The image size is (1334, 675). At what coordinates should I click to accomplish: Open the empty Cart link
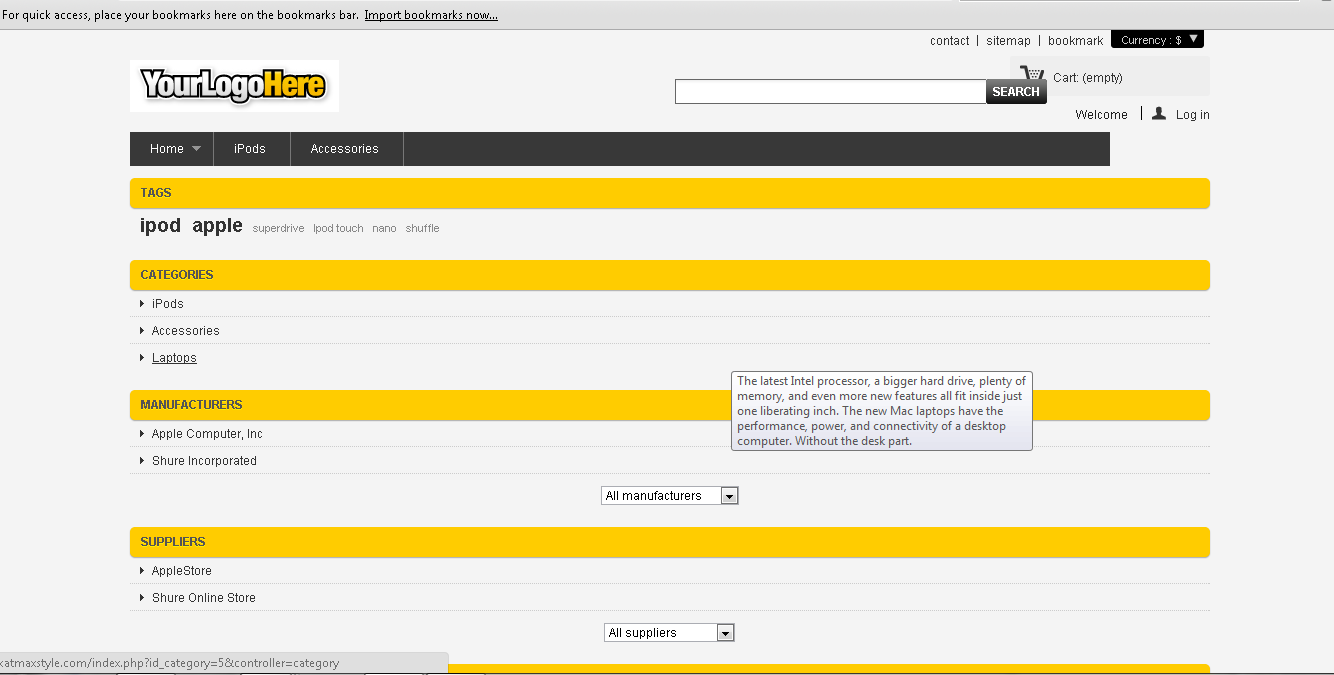coord(1088,78)
